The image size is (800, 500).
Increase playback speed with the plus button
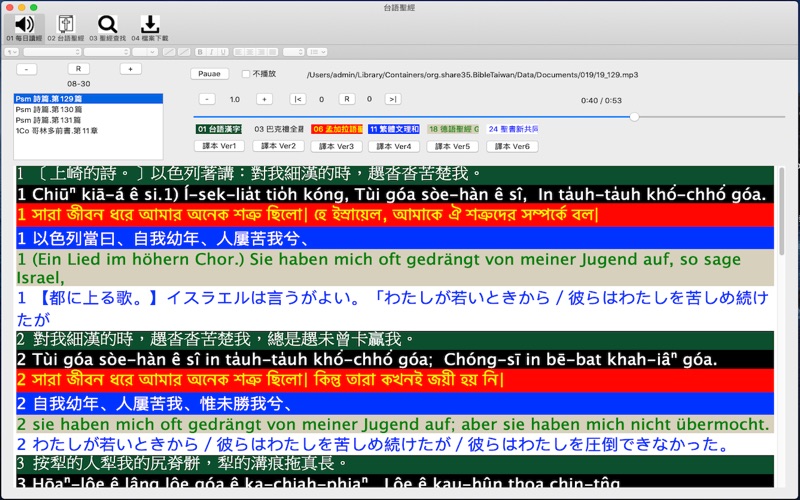tap(263, 99)
